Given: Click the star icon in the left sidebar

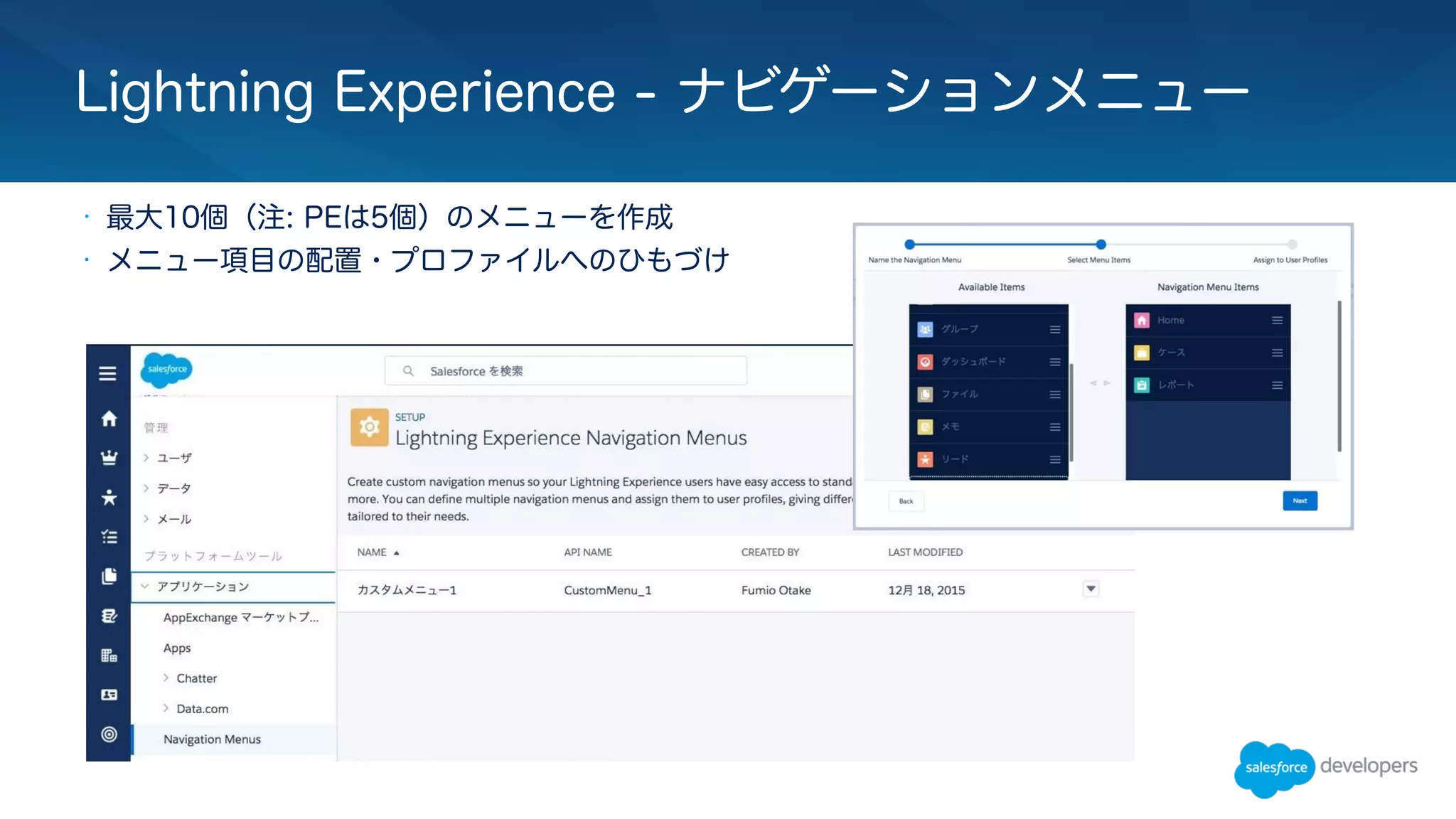Looking at the screenshot, I should (109, 497).
